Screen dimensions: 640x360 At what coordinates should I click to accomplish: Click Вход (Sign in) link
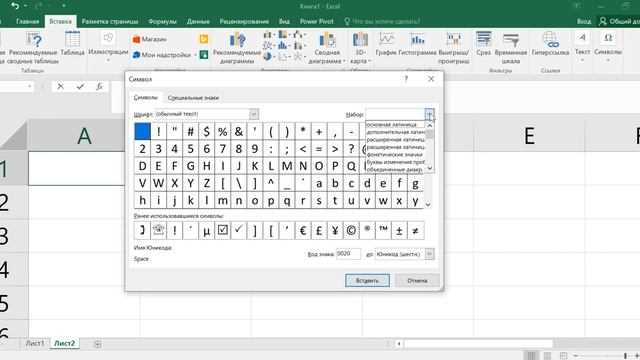click(584, 21)
